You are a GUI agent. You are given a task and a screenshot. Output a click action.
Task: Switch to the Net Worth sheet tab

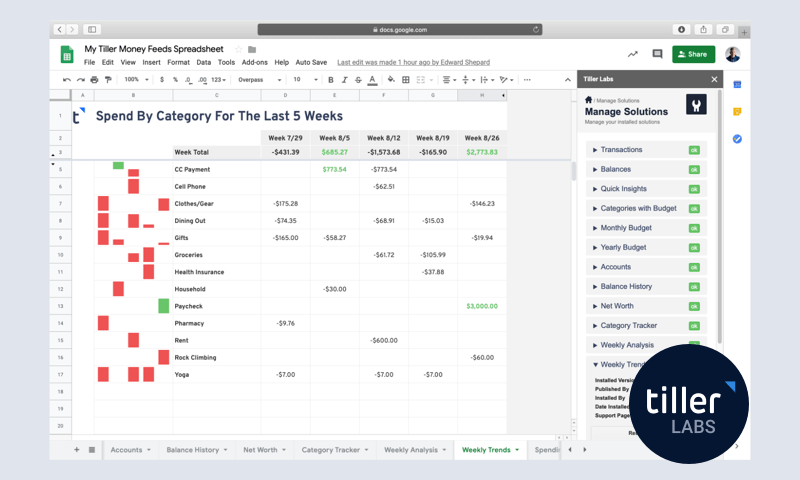264,450
